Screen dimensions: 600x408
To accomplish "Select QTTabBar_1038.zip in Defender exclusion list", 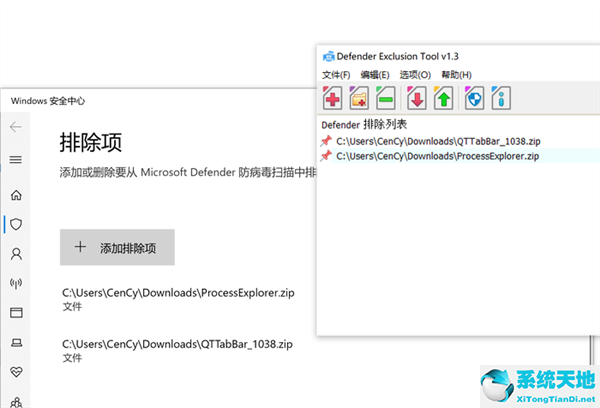I will [x=438, y=141].
